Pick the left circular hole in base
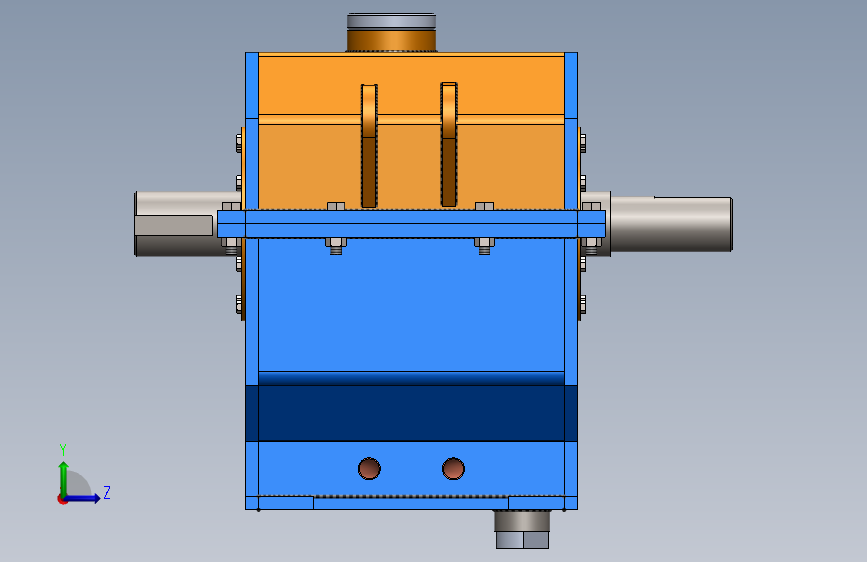867x562 pixels. pos(369,469)
